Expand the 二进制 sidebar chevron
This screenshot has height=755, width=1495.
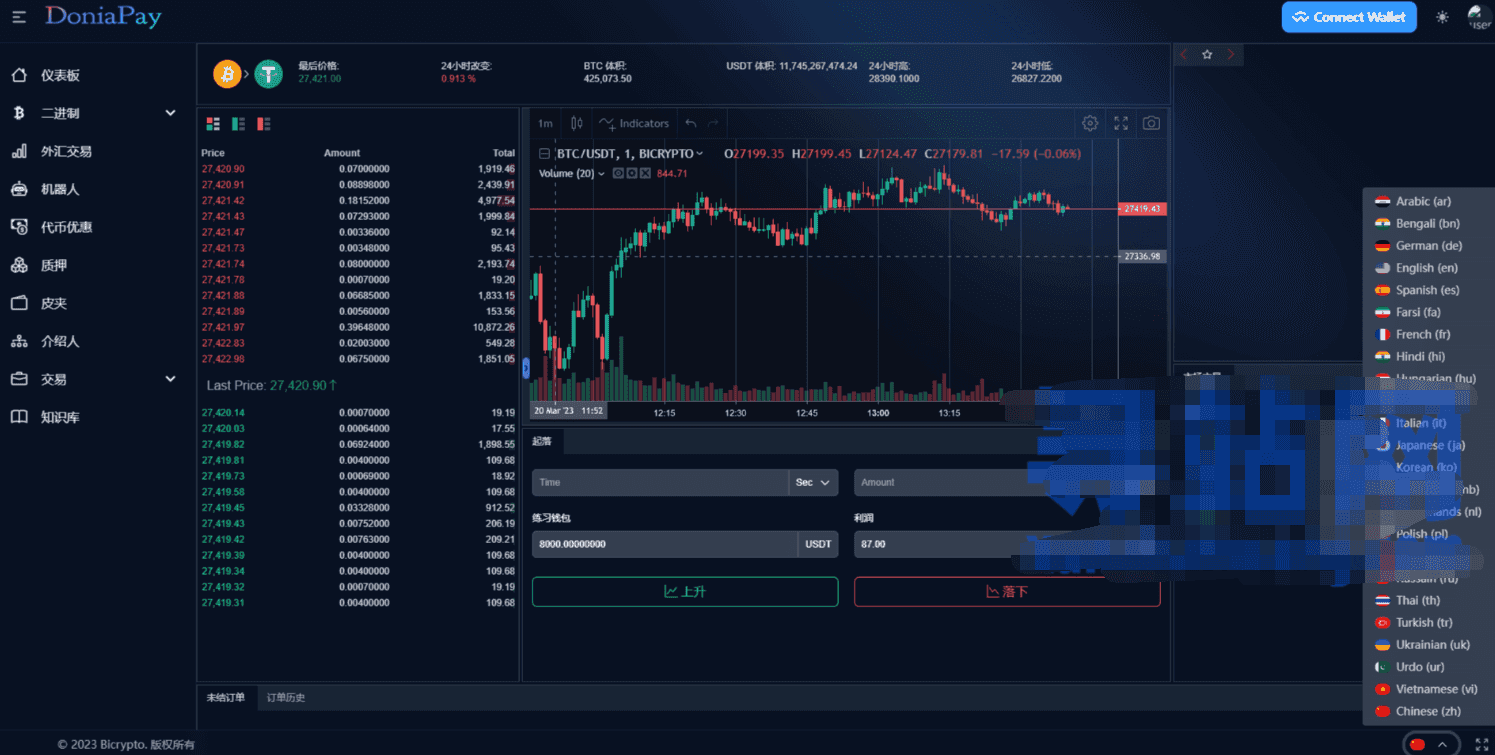tap(170, 113)
